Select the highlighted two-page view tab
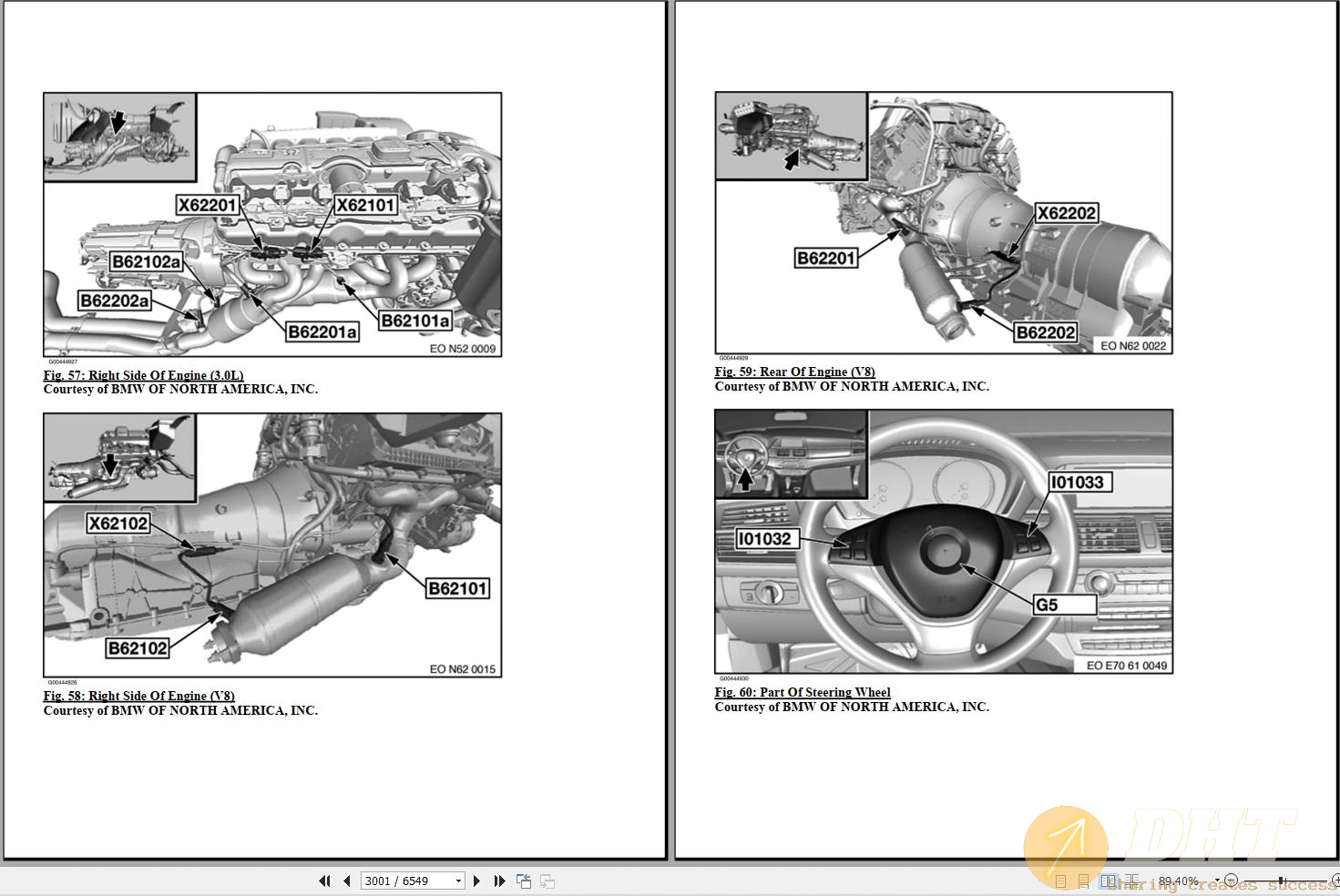Viewport: 1340px width, 896px height. pyautogui.click(x=1110, y=880)
